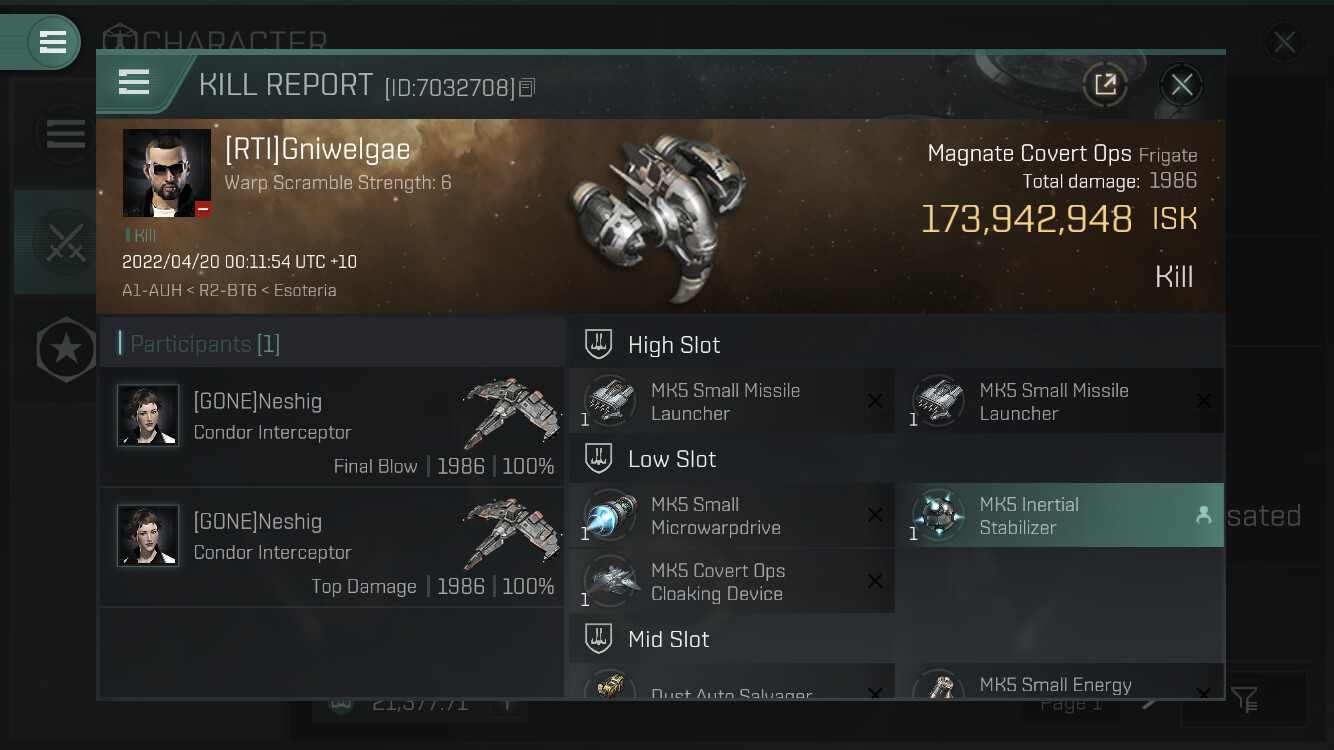The height and width of the screenshot is (750, 1334).
Task: Click the person icon on Inertial Stabilizer
Action: 1203,515
